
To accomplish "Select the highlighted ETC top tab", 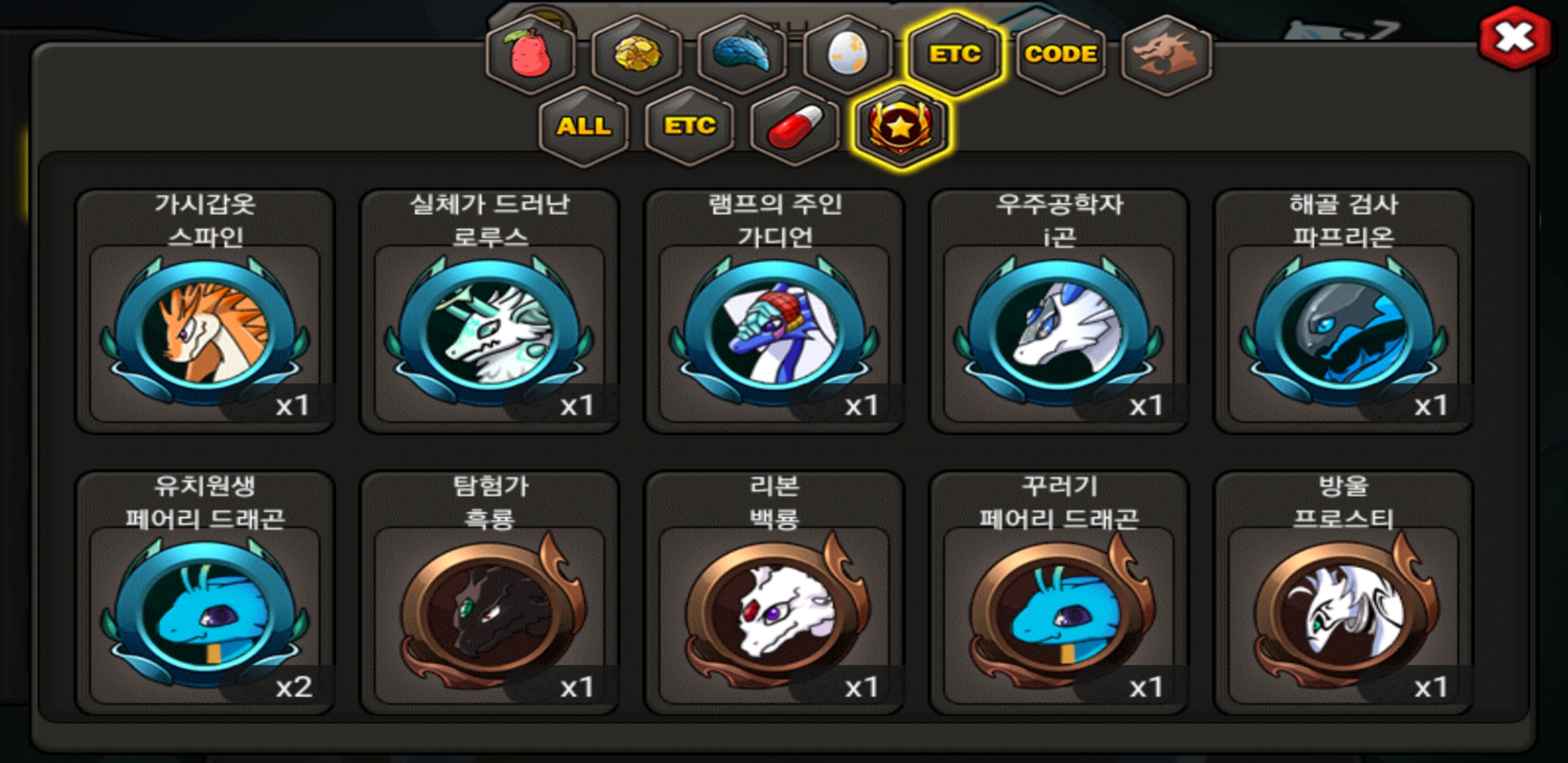I will pyautogui.click(x=954, y=54).
